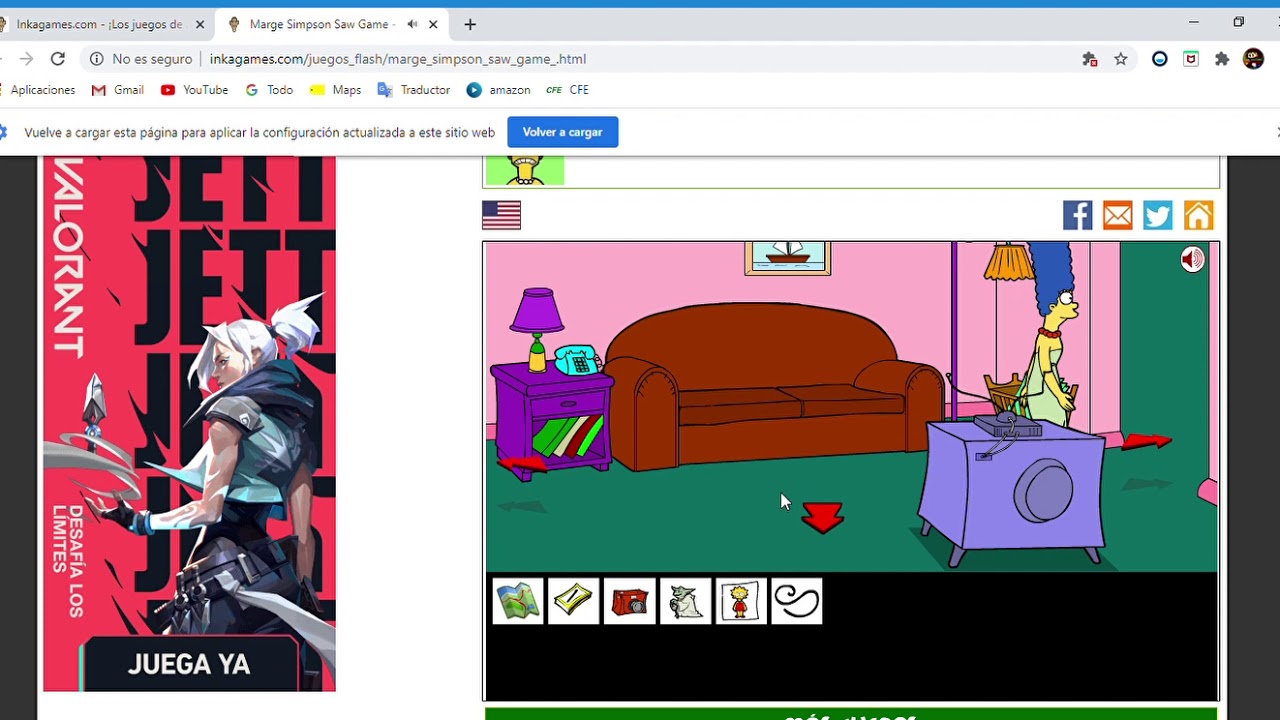
Task: Share the game by email icon
Action: click(1117, 215)
